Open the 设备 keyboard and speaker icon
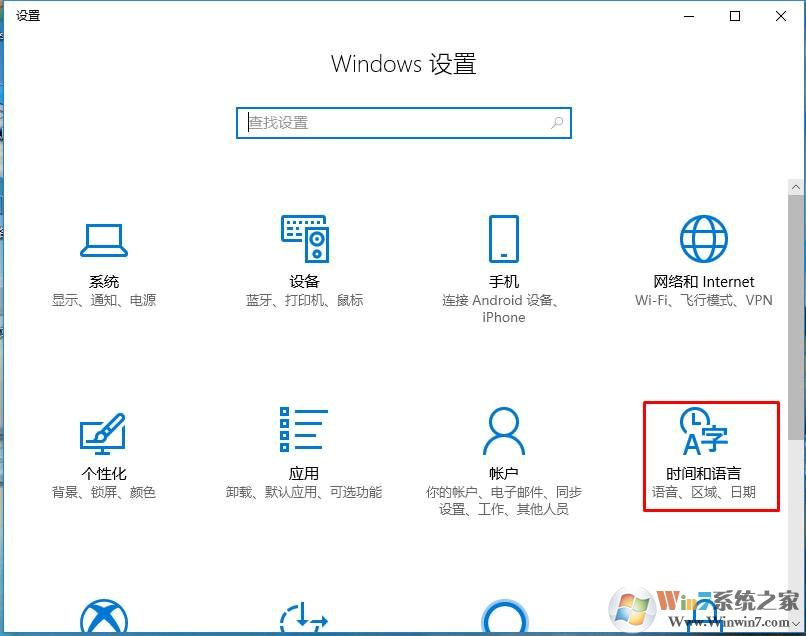Viewport: 806px width, 636px height. (305, 239)
